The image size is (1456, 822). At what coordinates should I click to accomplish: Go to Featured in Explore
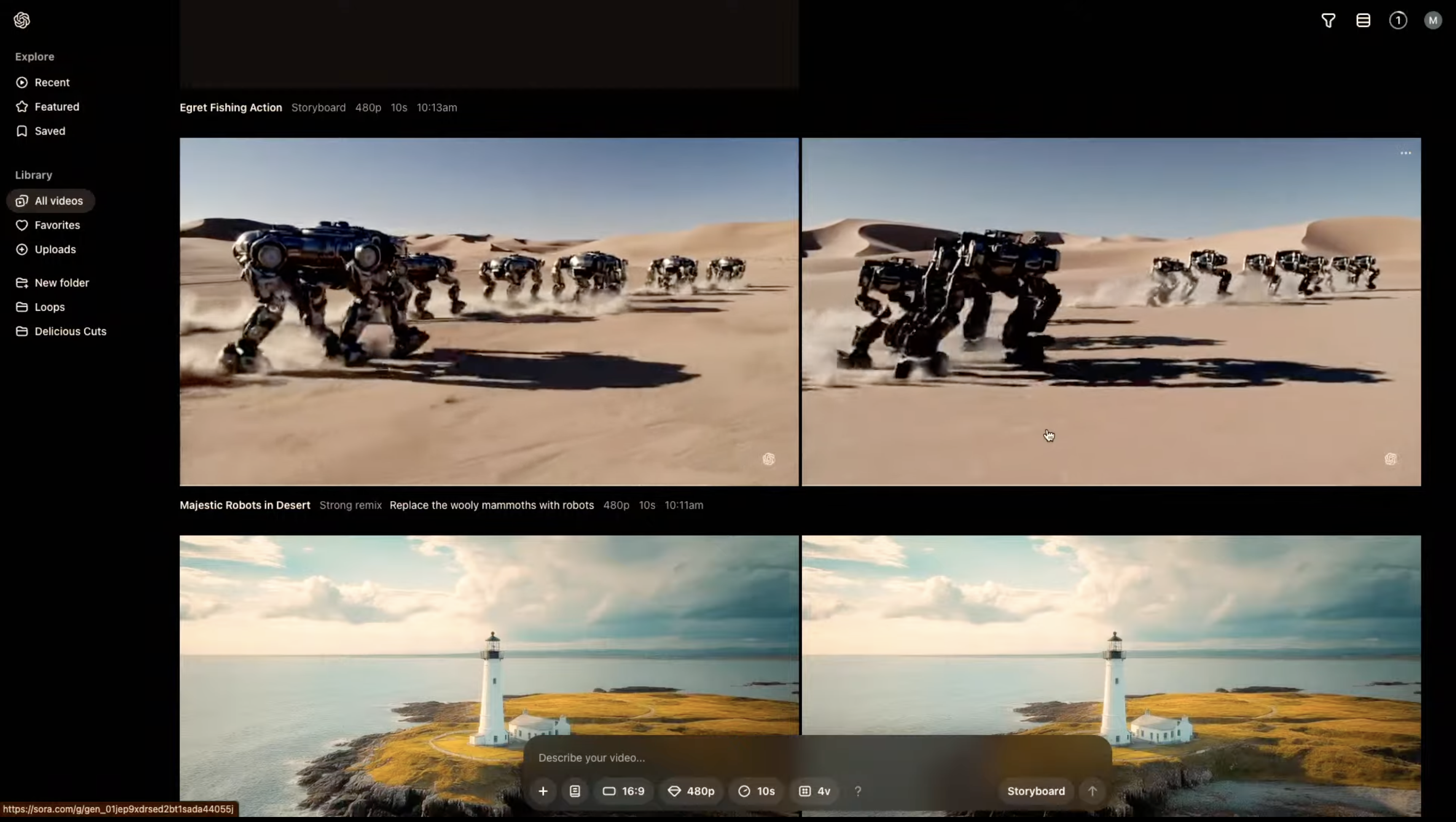(x=56, y=107)
